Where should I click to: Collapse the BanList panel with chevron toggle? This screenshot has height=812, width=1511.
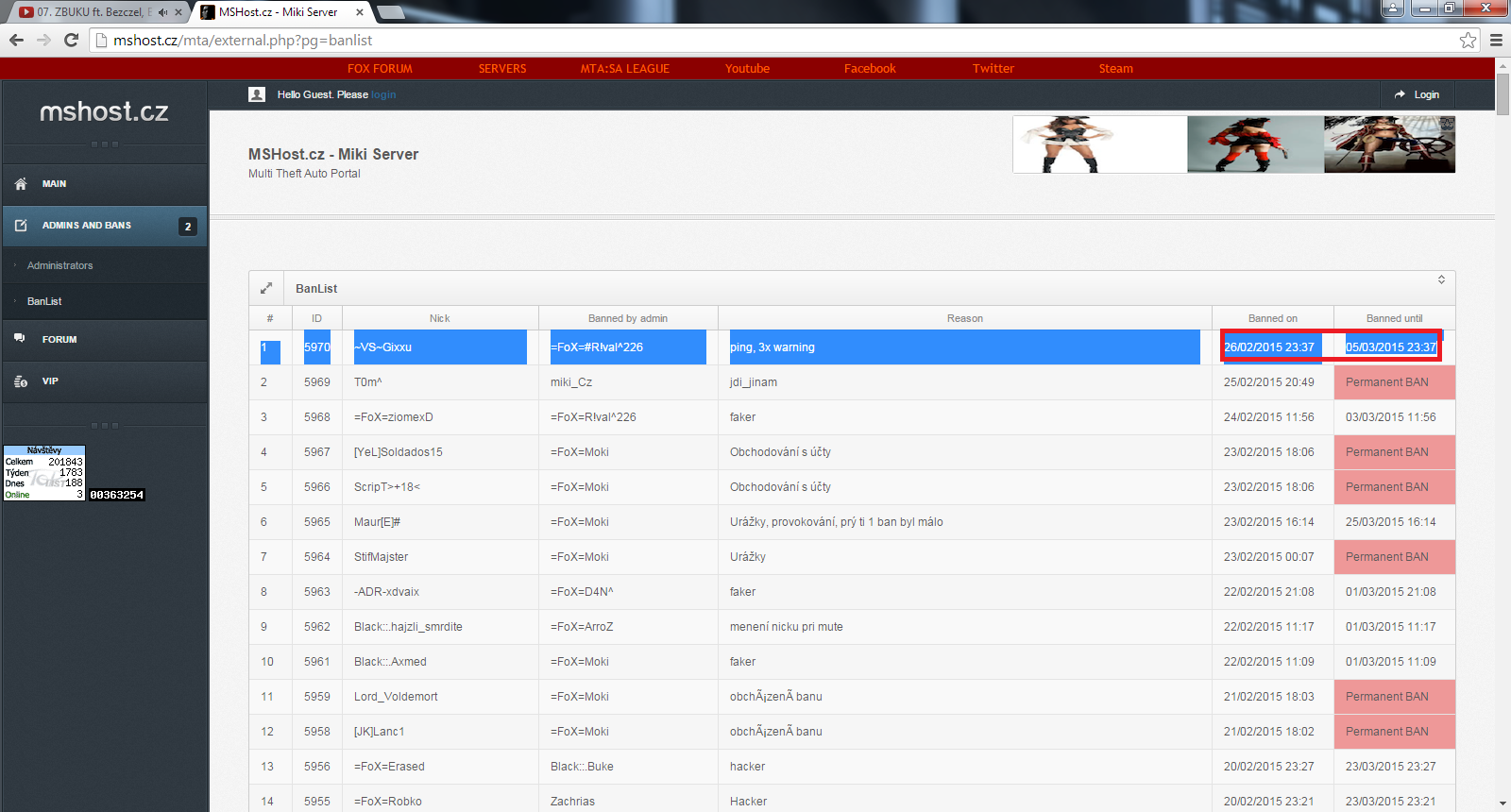pyautogui.click(x=1441, y=279)
